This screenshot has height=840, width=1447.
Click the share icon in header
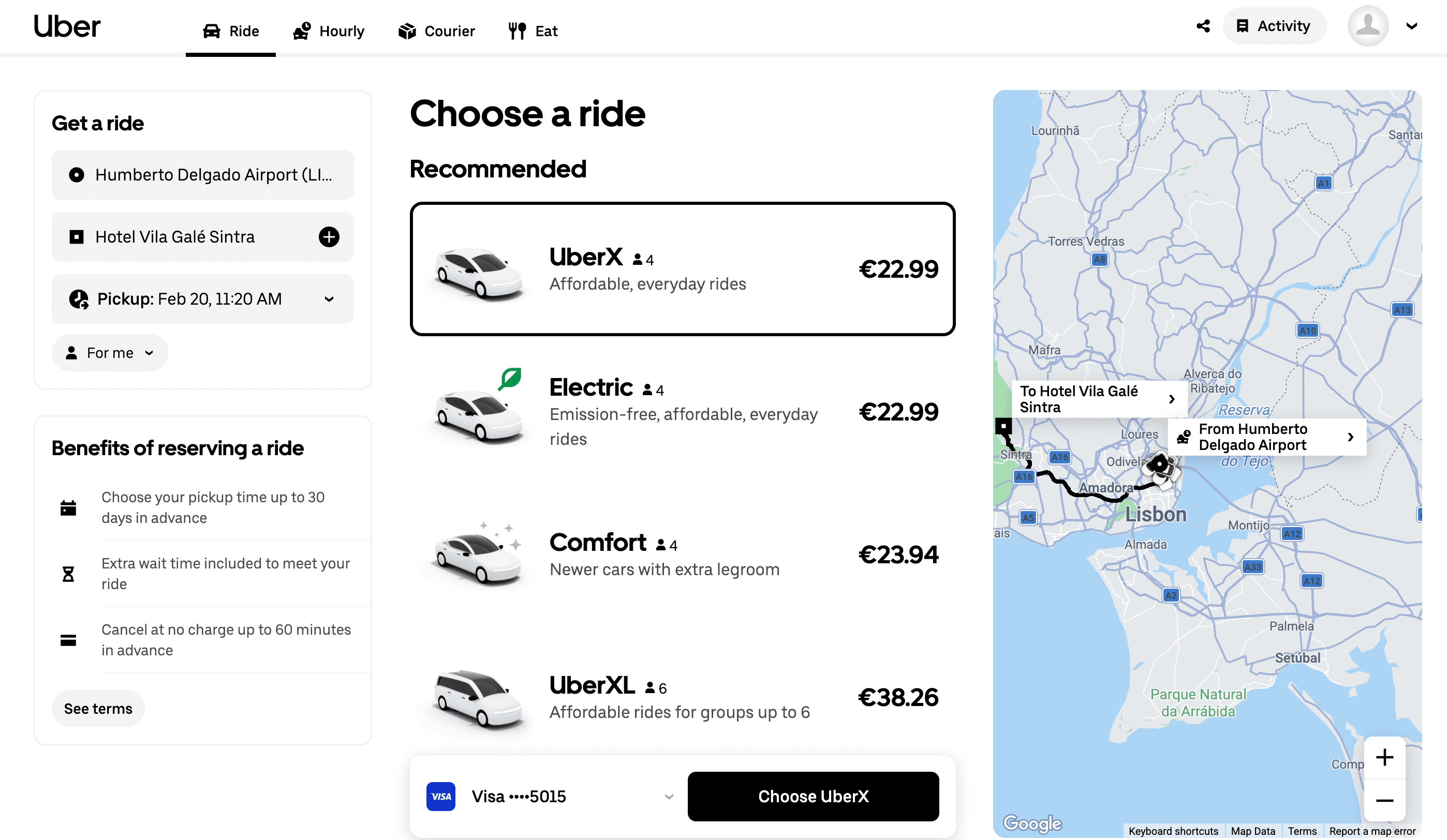click(1204, 26)
